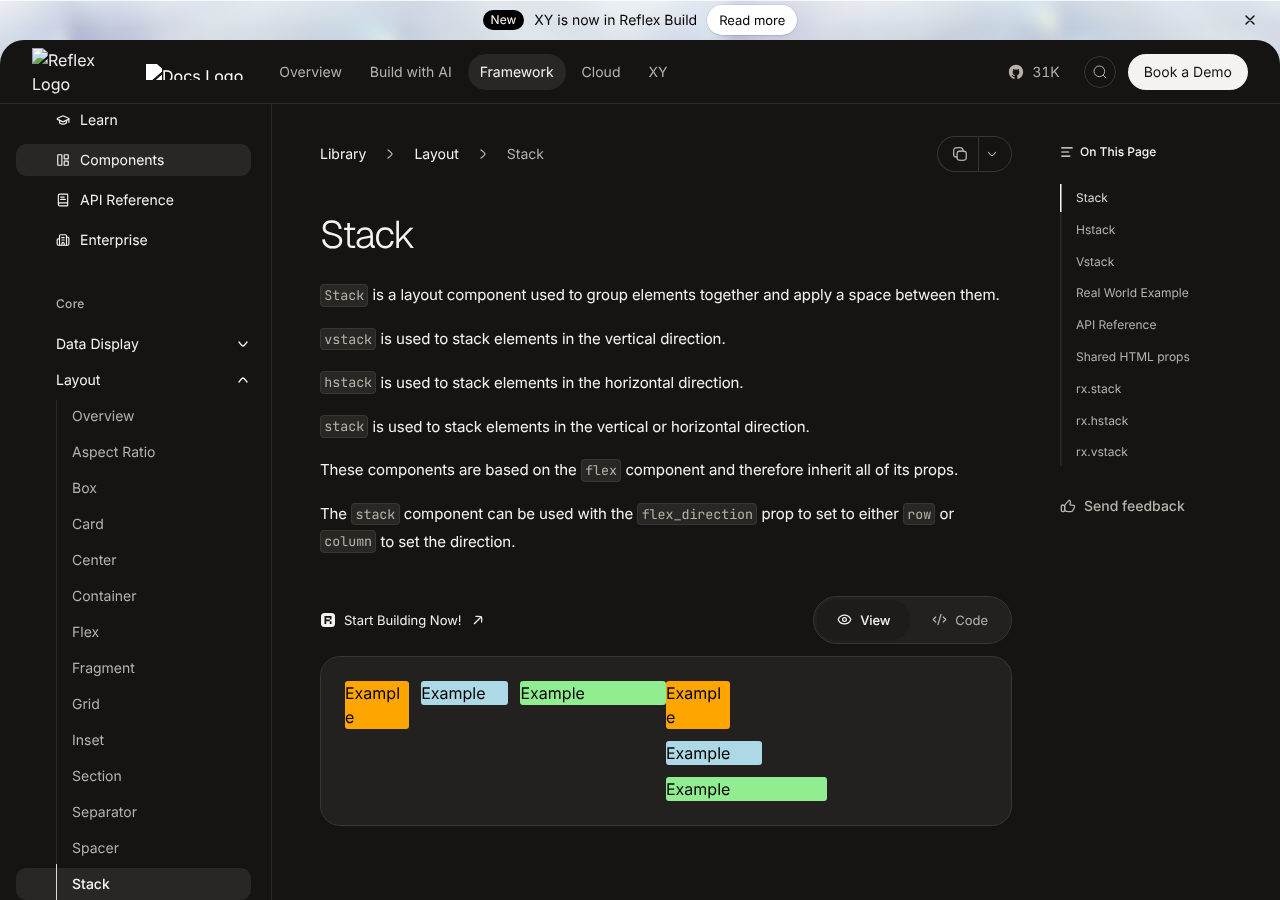Click the Send feedback thumbs-up icon

click(x=1068, y=506)
